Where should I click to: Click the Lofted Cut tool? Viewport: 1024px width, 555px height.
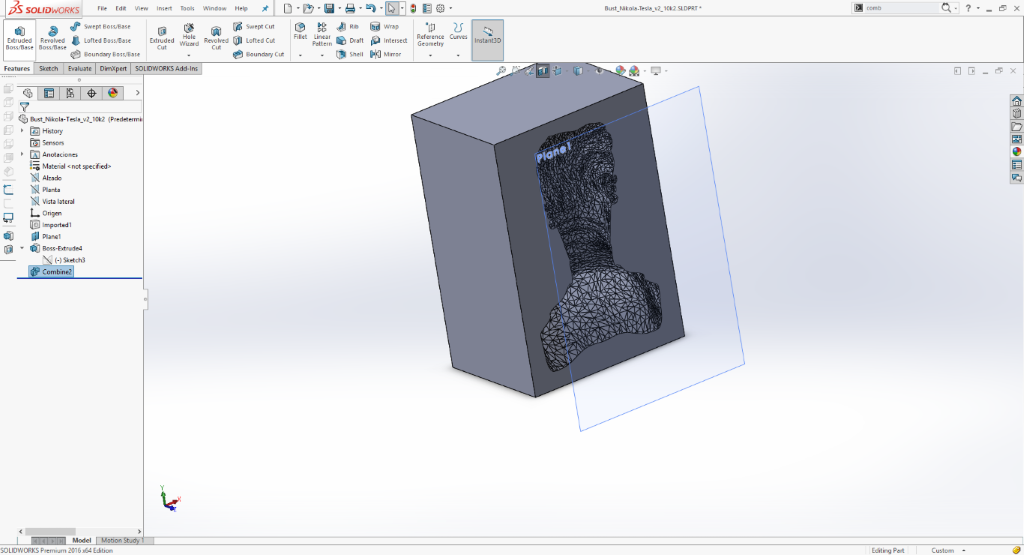(254, 40)
